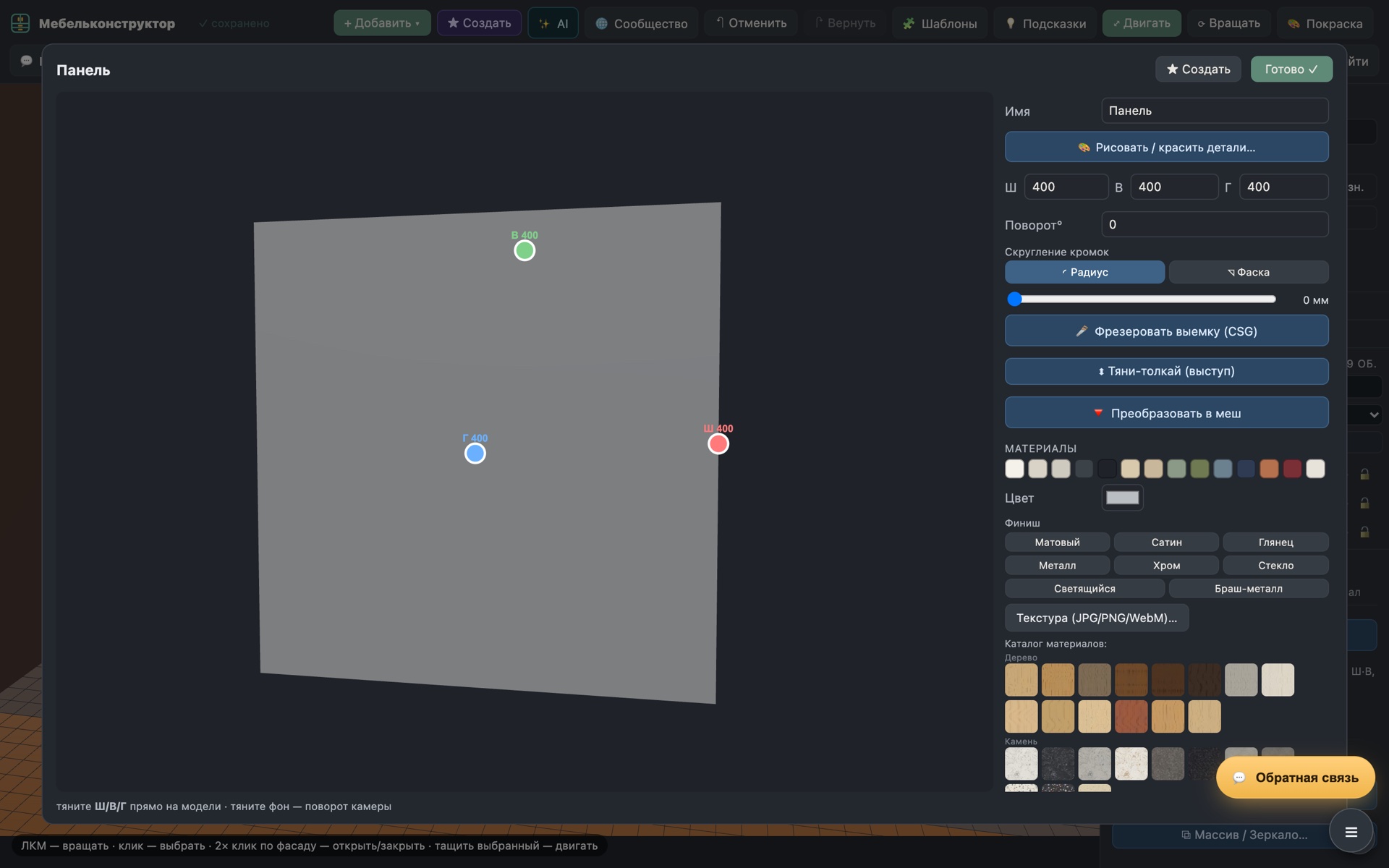1389x868 pixels.
Task: Activate the Двигать move tool
Action: tap(1142, 23)
